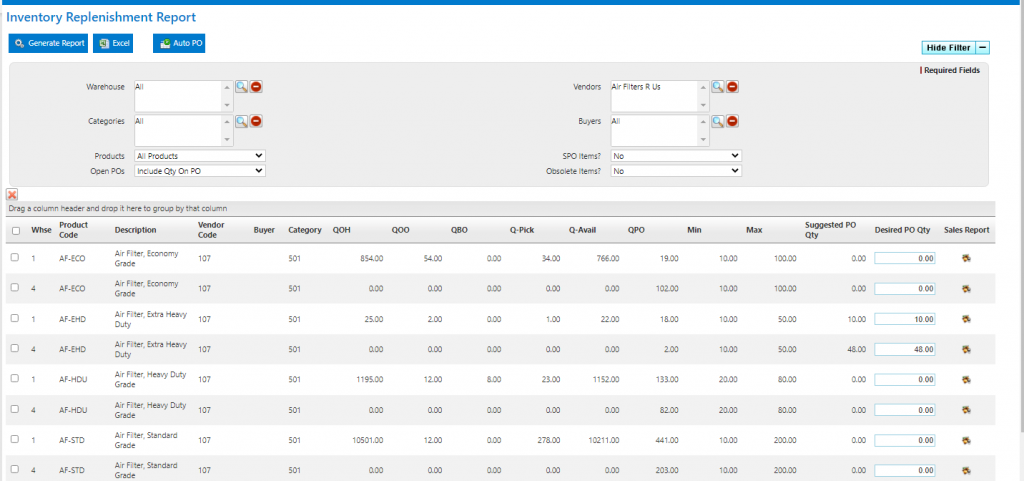Check the AF-STD warehouse 4 row
Viewport: 1024px width, 481px height.
pyautogui.click(x=15, y=469)
